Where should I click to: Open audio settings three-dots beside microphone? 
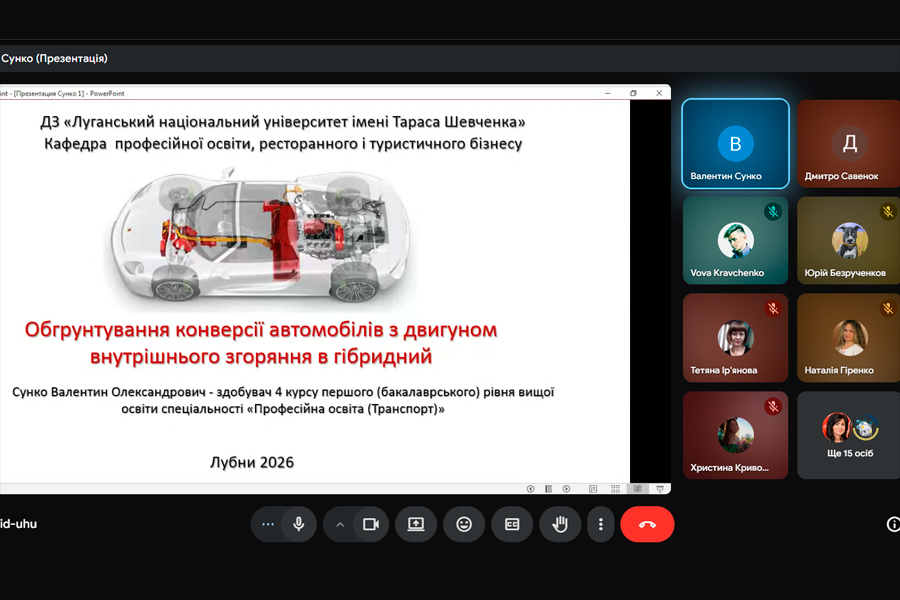click(267, 524)
